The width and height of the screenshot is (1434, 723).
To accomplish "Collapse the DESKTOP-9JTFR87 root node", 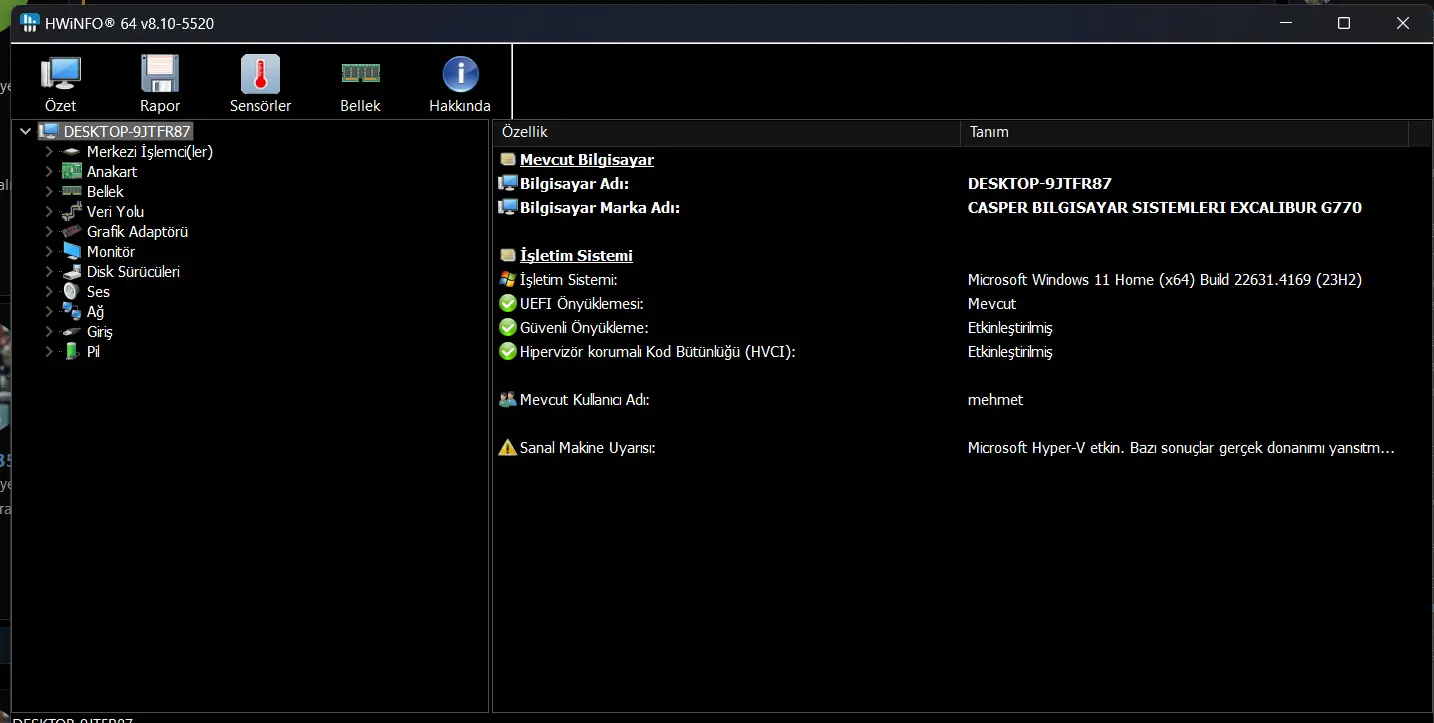I will tap(26, 131).
